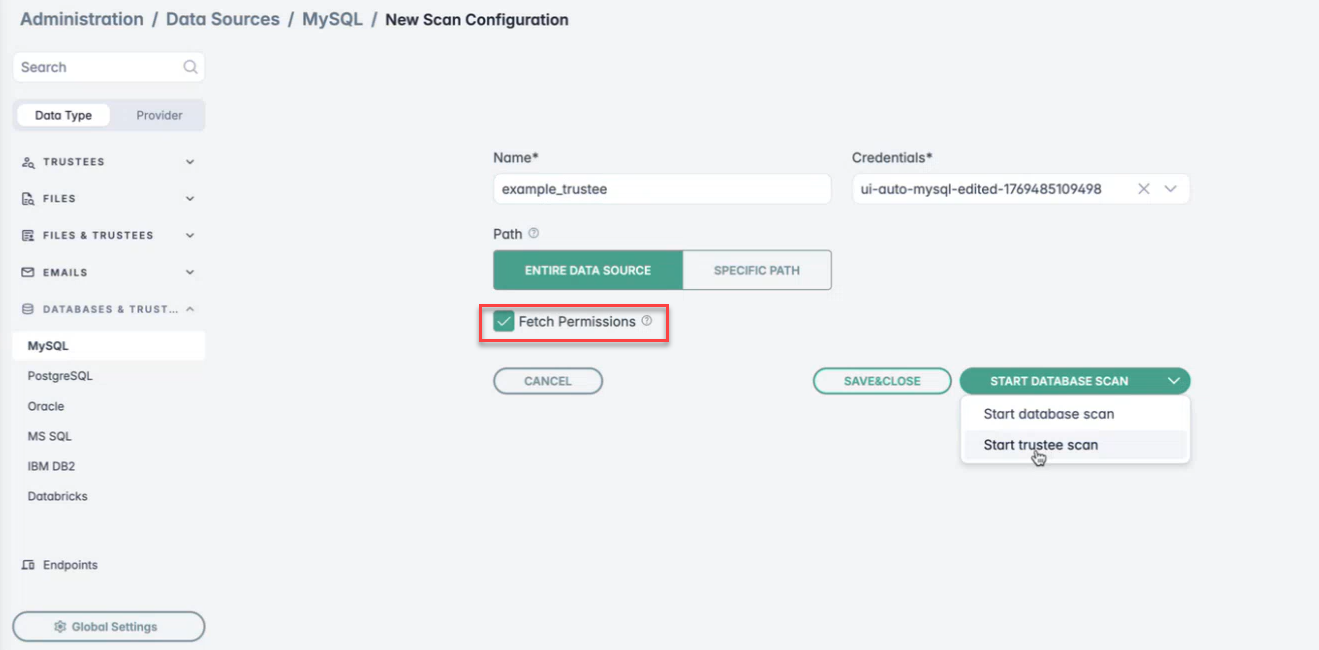Viewport: 1319px width, 650px height.
Task: Clear the selected credentials with X icon
Action: pos(1144,189)
